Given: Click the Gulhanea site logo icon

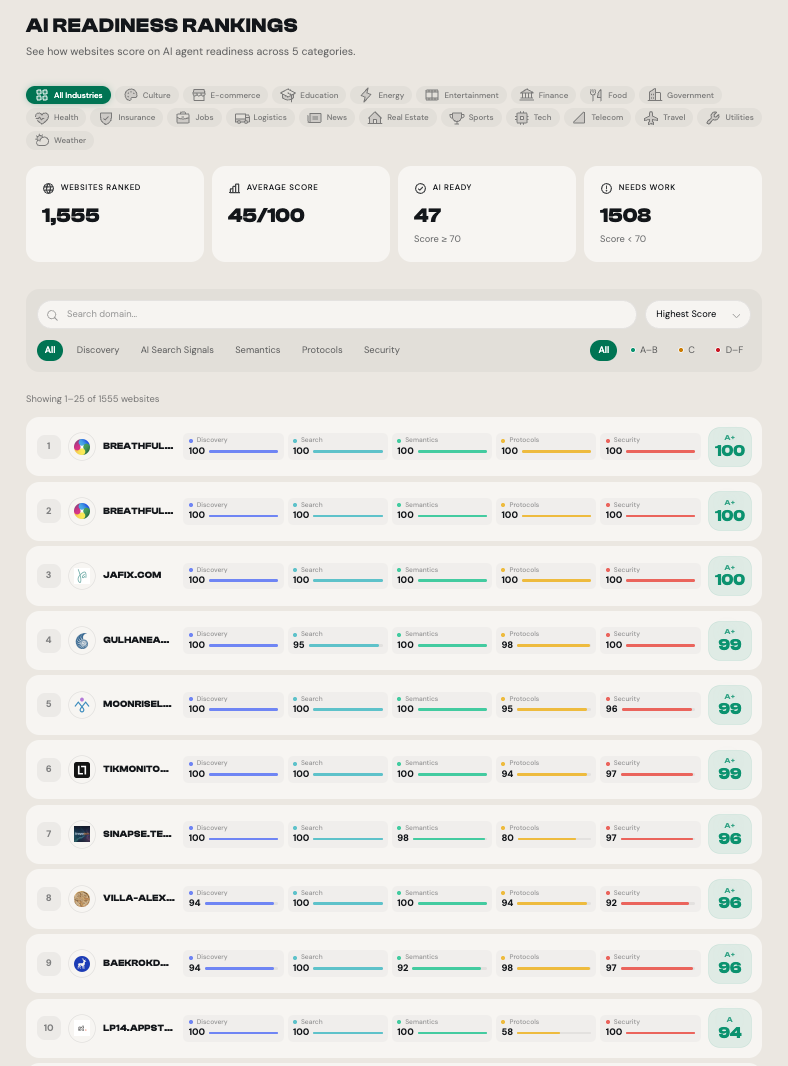Looking at the screenshot, I should coord(82,640).
